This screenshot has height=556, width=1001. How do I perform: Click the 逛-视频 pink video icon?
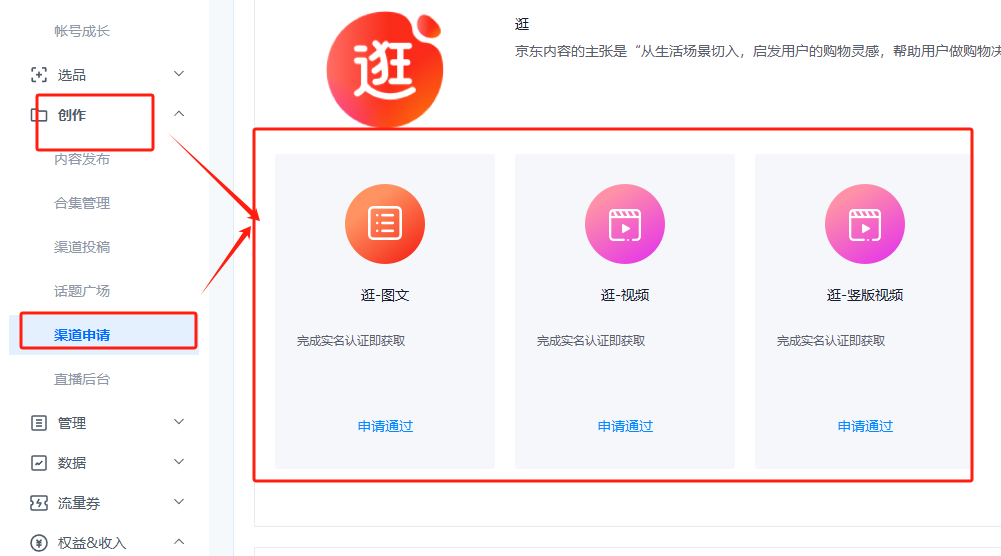point(625,224)
